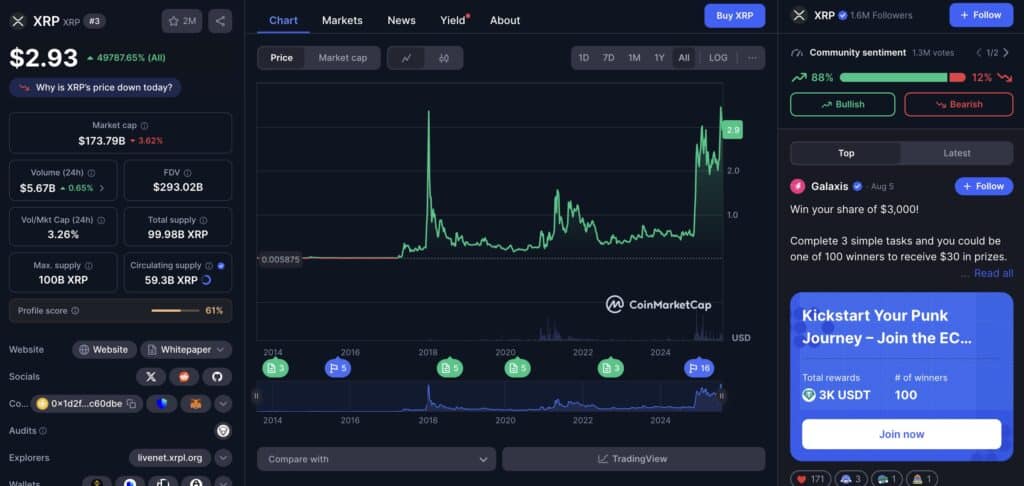
Task: Set chart range to 7D
Action: click(608, 58)
